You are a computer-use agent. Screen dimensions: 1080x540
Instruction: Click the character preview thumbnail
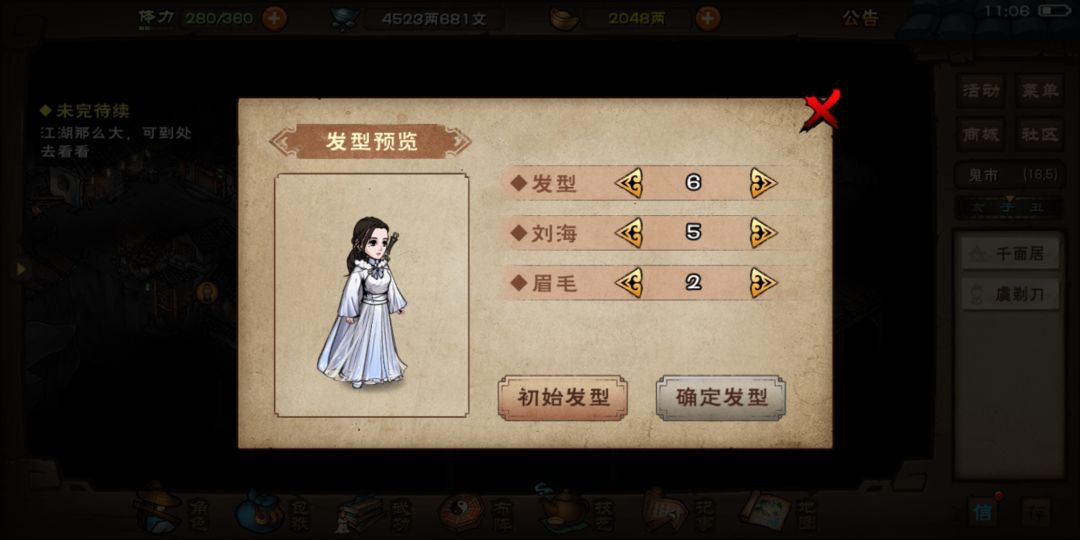371,295
